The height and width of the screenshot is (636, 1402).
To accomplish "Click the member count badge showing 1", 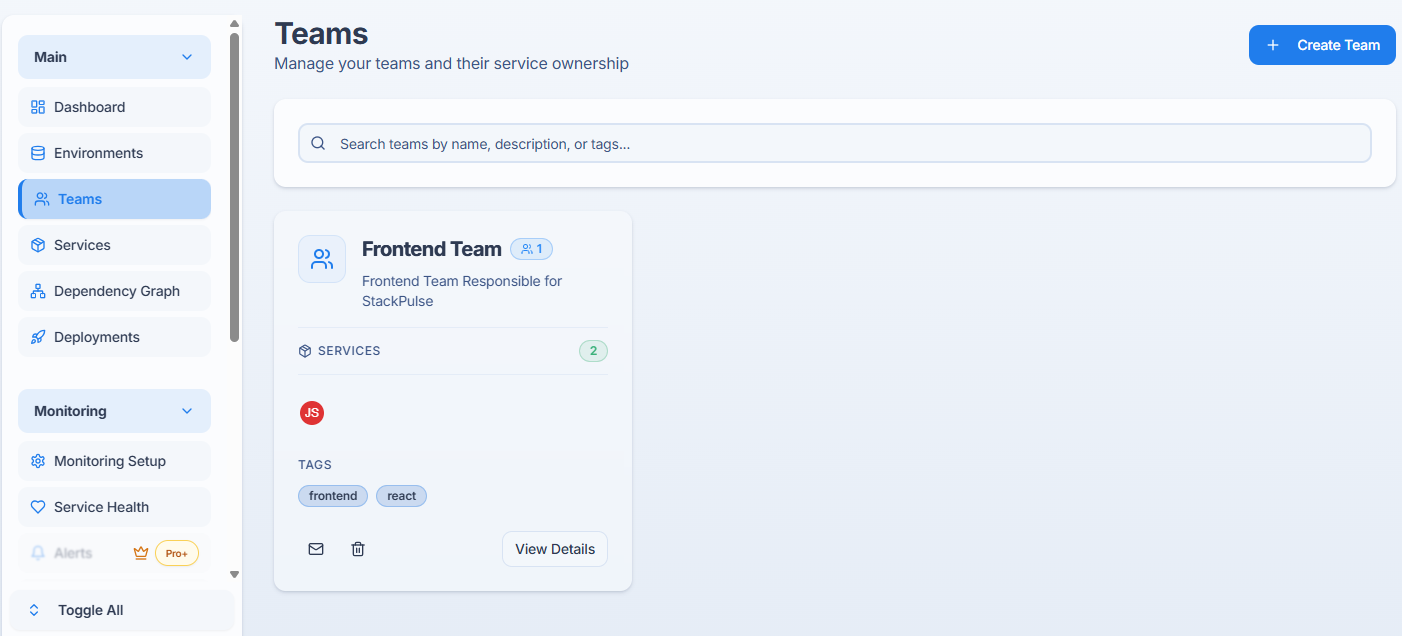I will [531, 249].
